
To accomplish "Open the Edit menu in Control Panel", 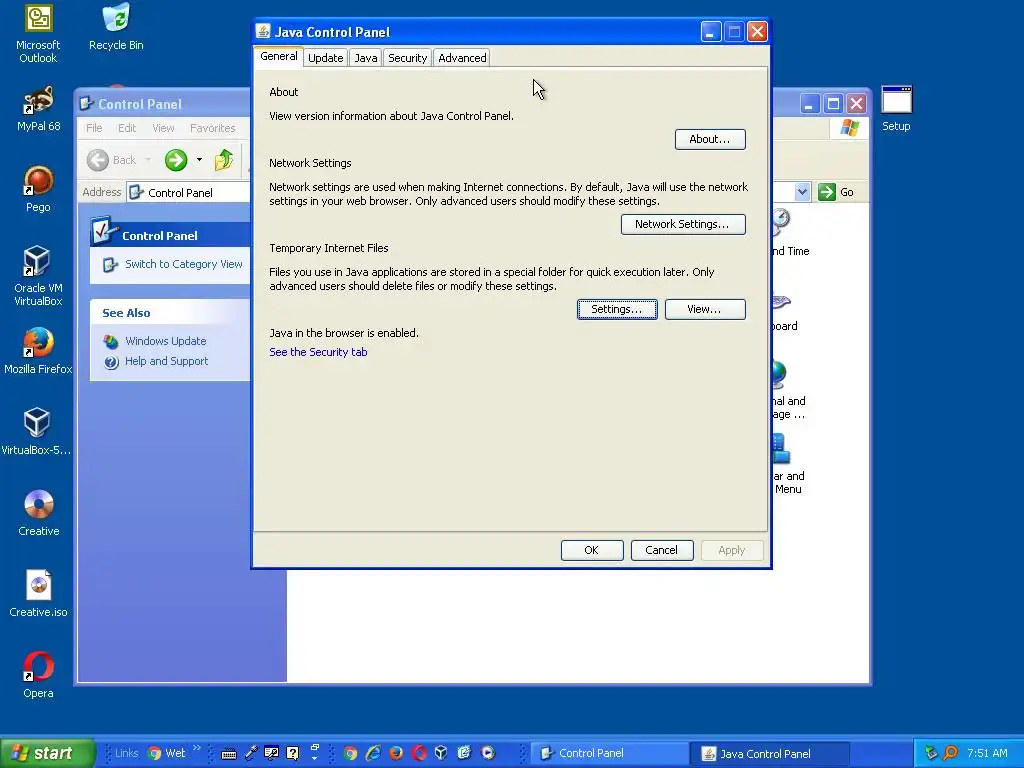I will point(127,128).
